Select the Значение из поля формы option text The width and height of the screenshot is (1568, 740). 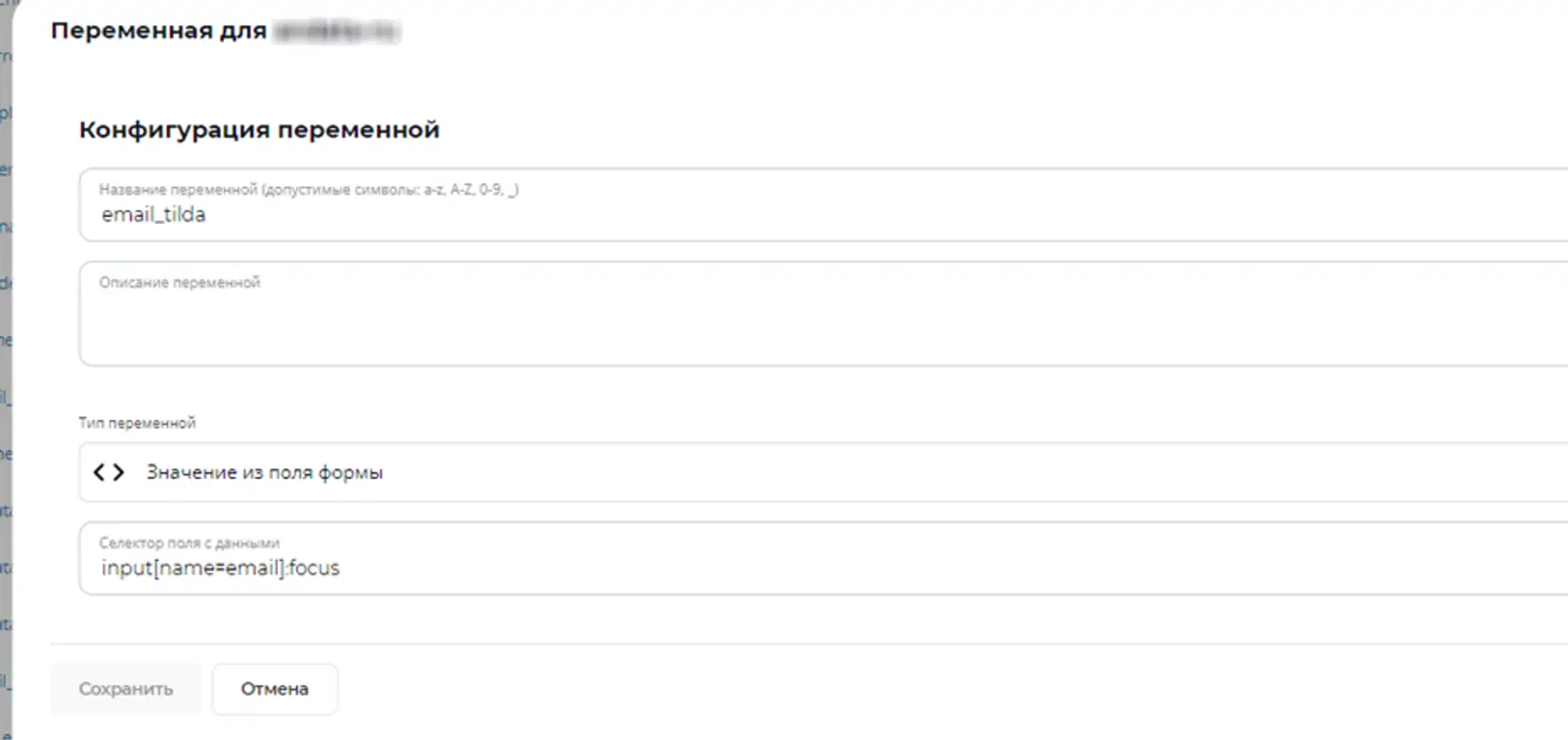click(264, 472)
